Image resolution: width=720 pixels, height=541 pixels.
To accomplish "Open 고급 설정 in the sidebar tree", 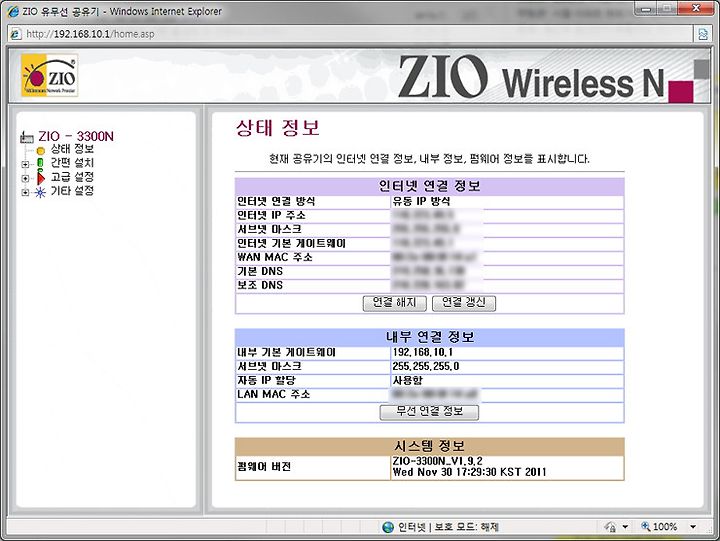I will click(72, 177).
